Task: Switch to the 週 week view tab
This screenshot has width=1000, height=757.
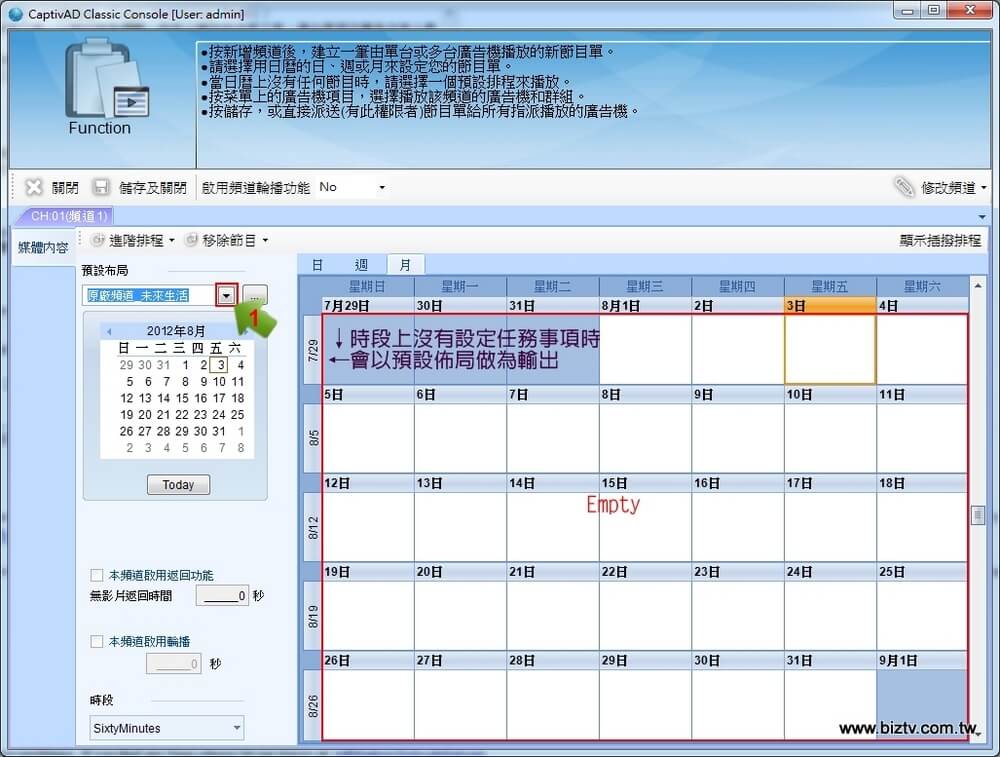Action: [x=361, y=265]
